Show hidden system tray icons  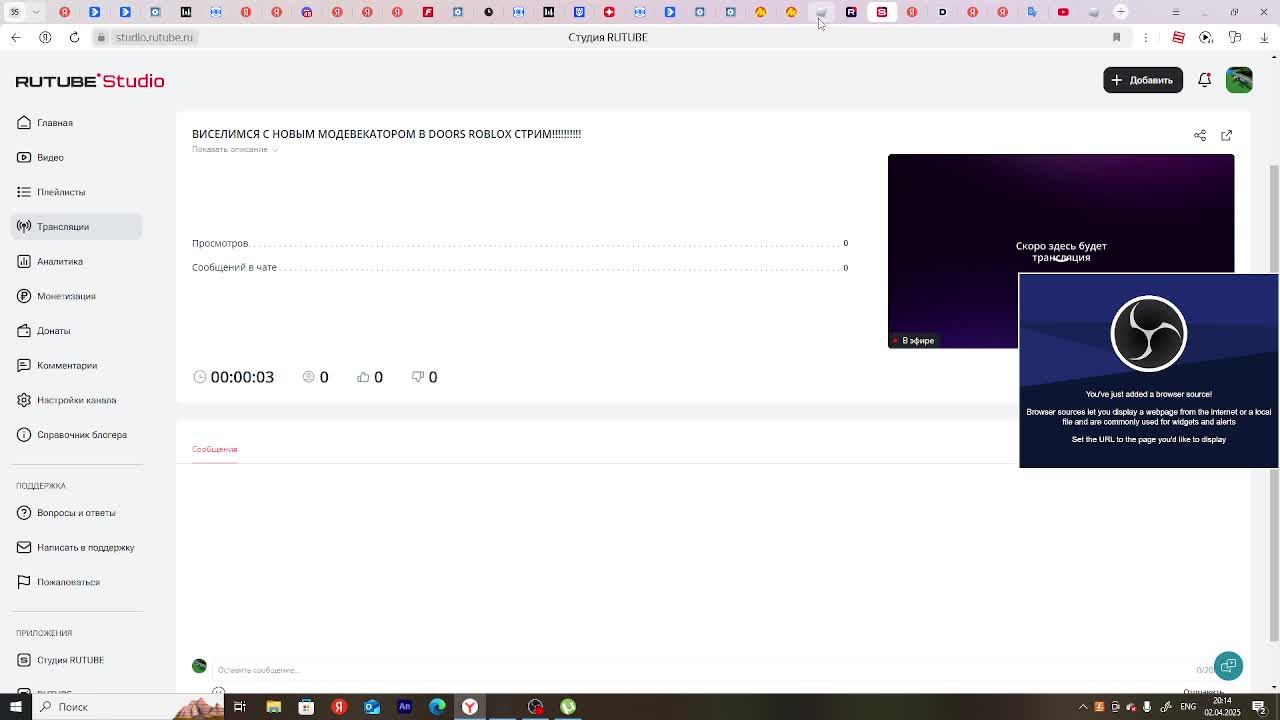click(x=1083, y=707)
